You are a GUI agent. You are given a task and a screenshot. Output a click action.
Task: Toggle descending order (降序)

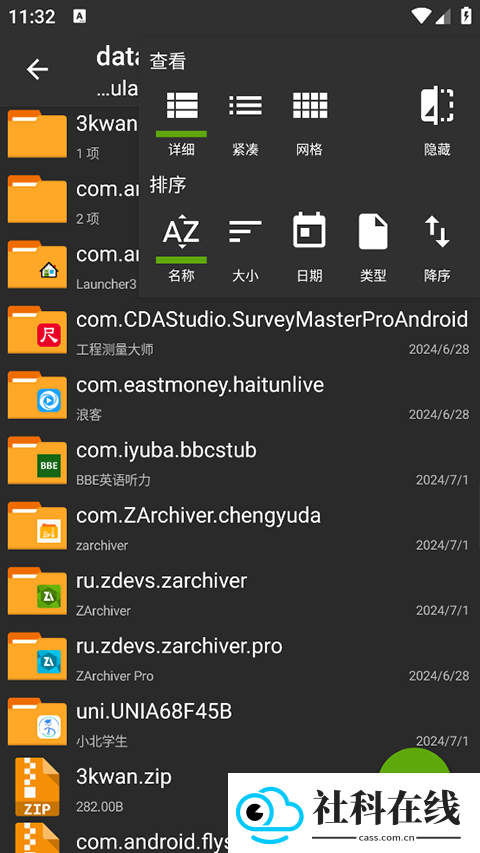(x=437, y=248)
